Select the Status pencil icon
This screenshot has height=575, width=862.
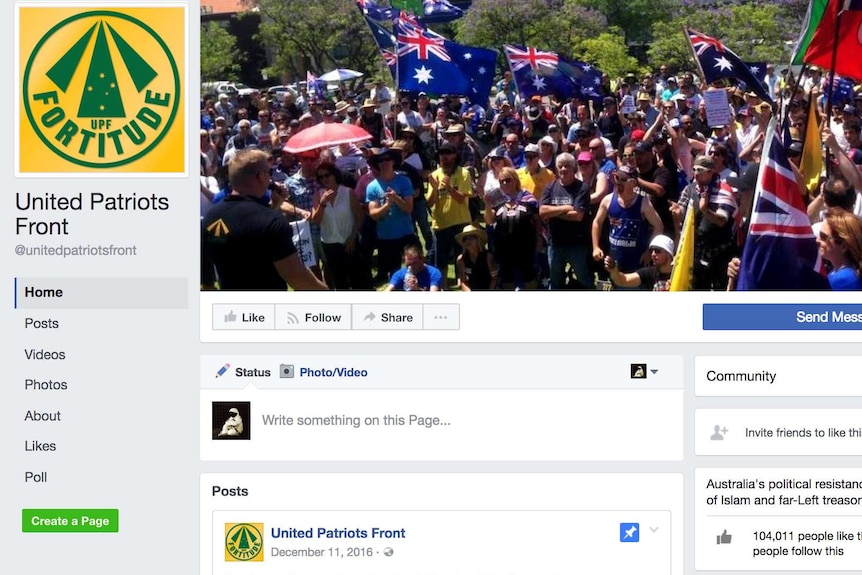click(223, 371)
